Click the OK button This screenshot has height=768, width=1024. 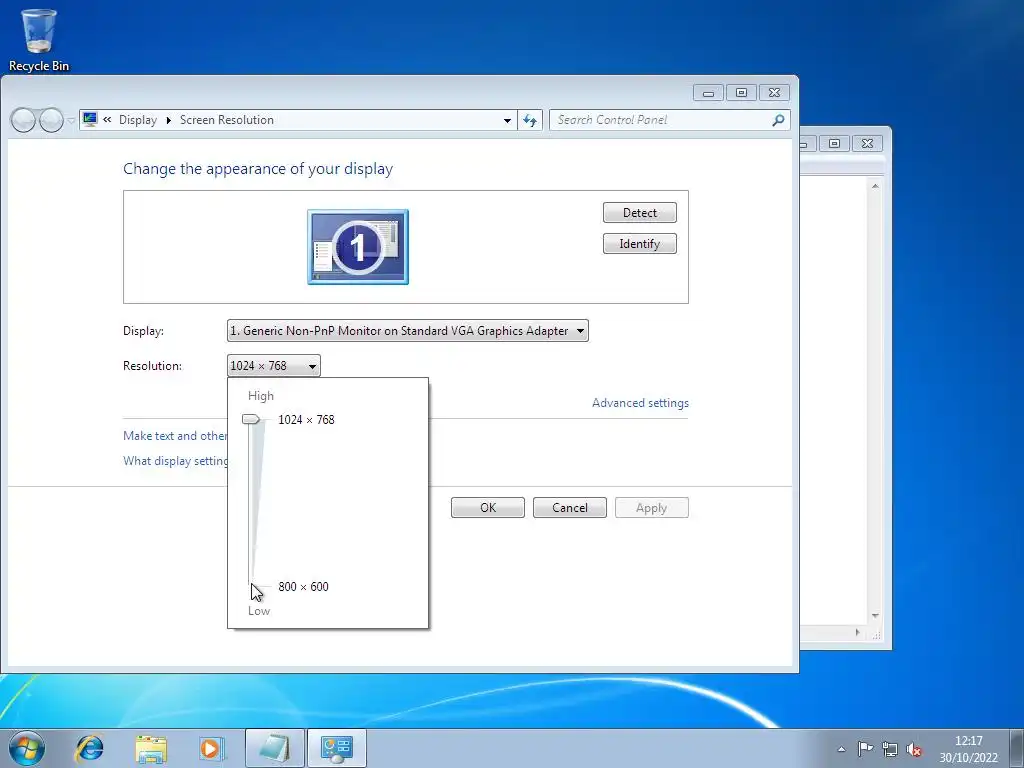click(488, 508)
